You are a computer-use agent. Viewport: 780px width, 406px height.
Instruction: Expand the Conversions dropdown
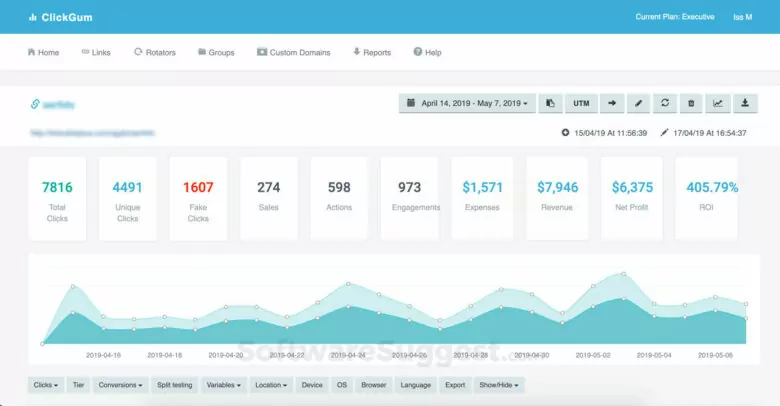[x=120, y=385]
